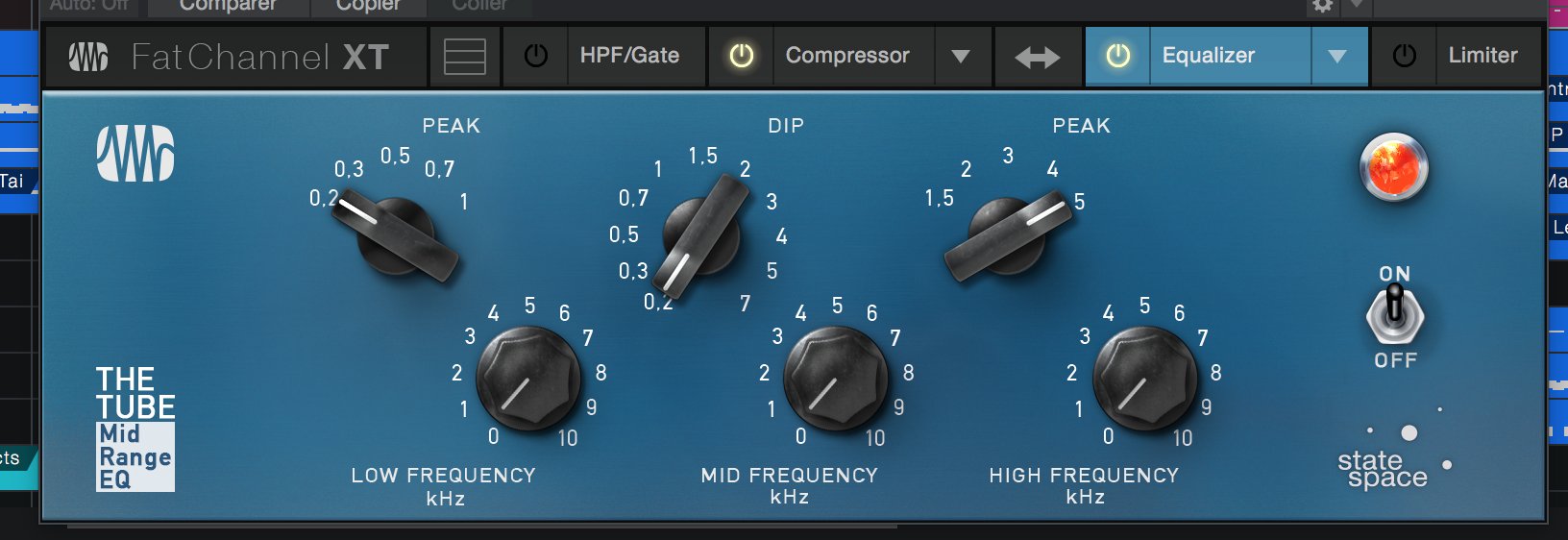Click the Tube Mid Range EQ badge
This screenshot has height=540, width=1568.
[135, 429]
